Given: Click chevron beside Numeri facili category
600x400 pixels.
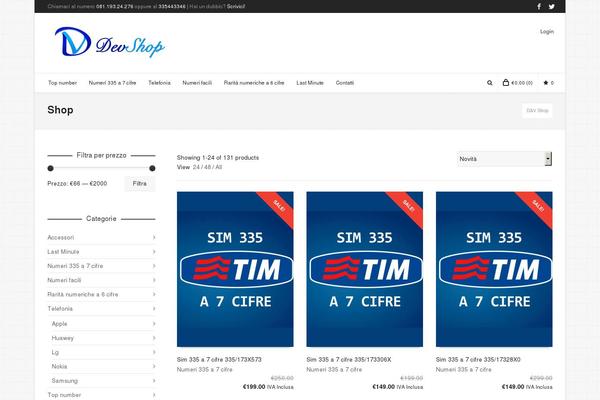Looking at the screenshot, I should coord(154,280).
